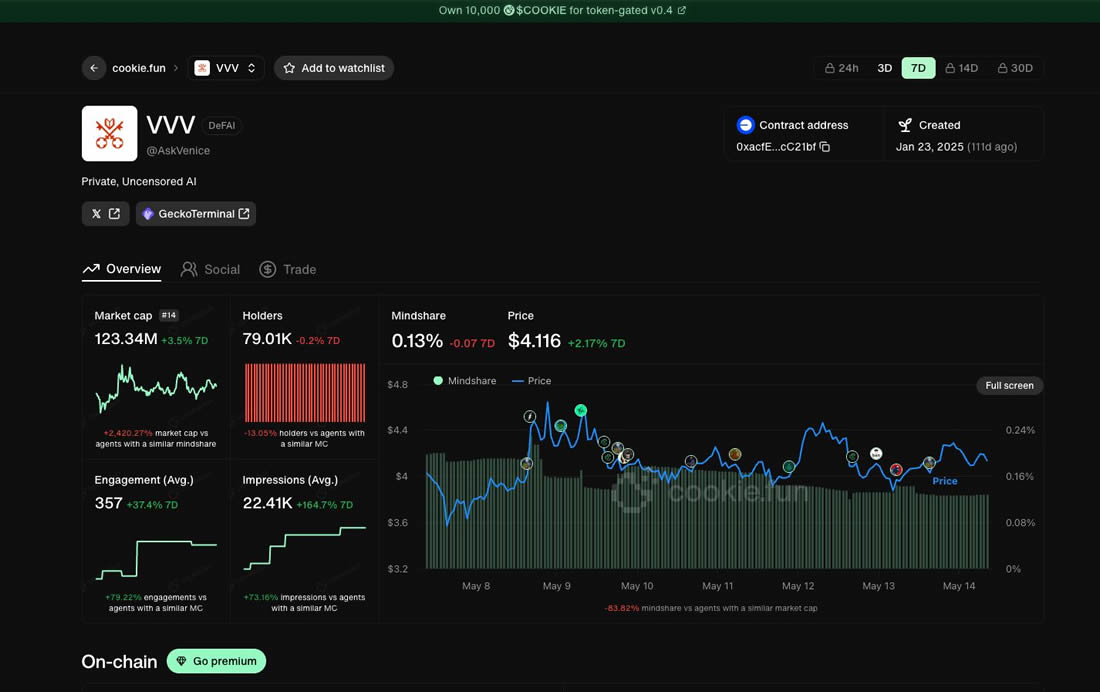Copy the contract address with the copy icon
The image size is (1100, 692).
(825, 147)
